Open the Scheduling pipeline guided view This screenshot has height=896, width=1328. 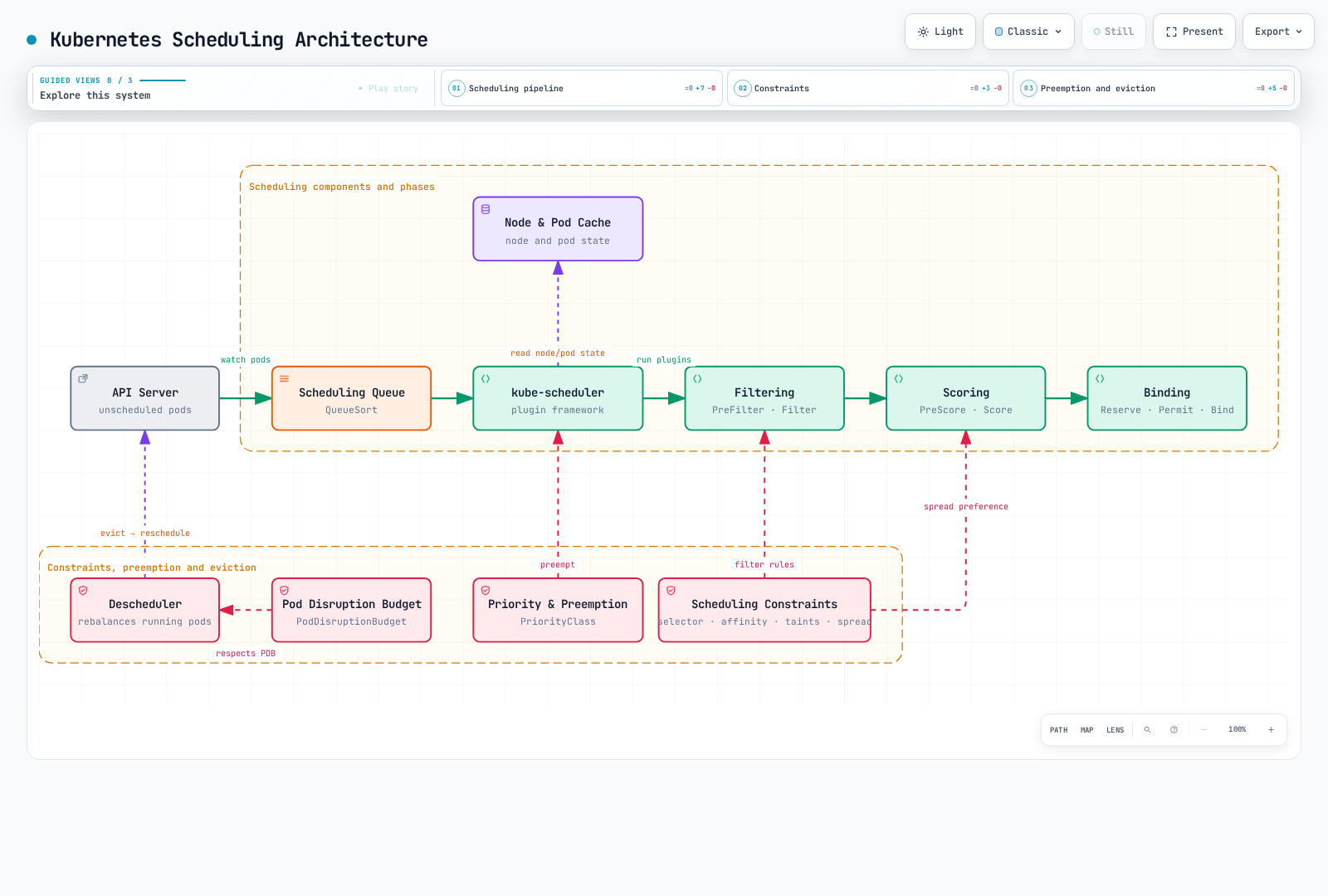point(581,88)
